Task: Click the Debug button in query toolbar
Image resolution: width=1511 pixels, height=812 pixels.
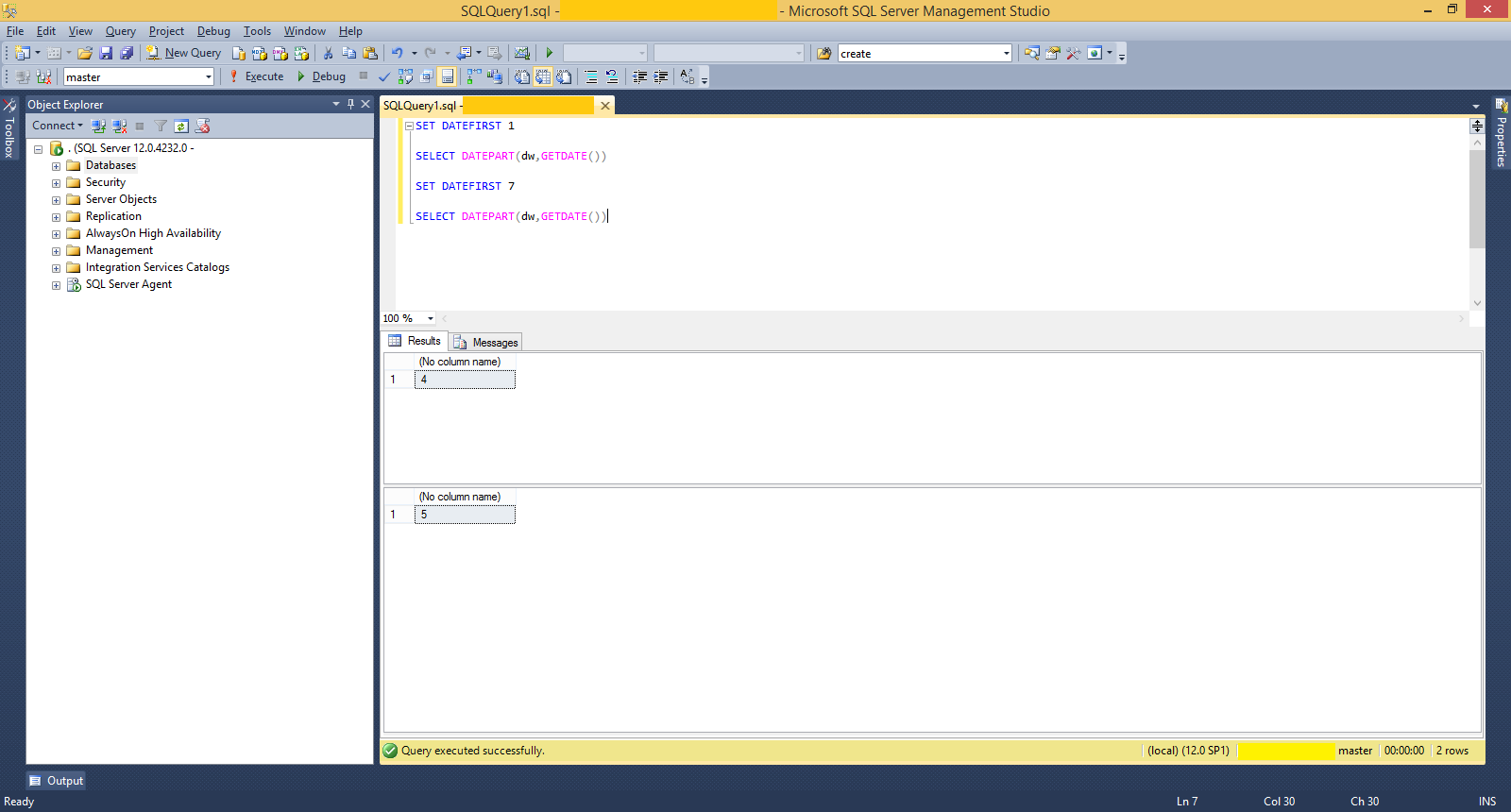Action: pyautogui.click(x=321, y=76)
